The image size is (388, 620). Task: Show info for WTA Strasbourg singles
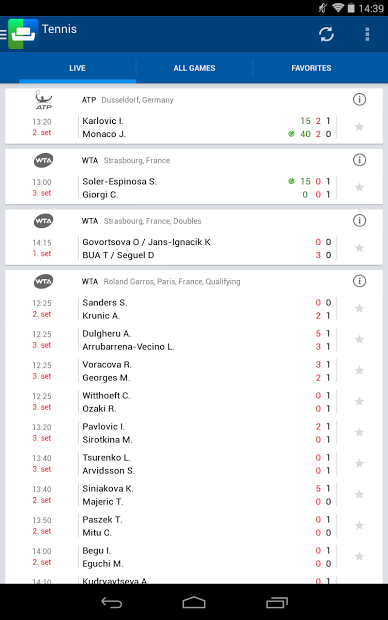tap(359, 160)
